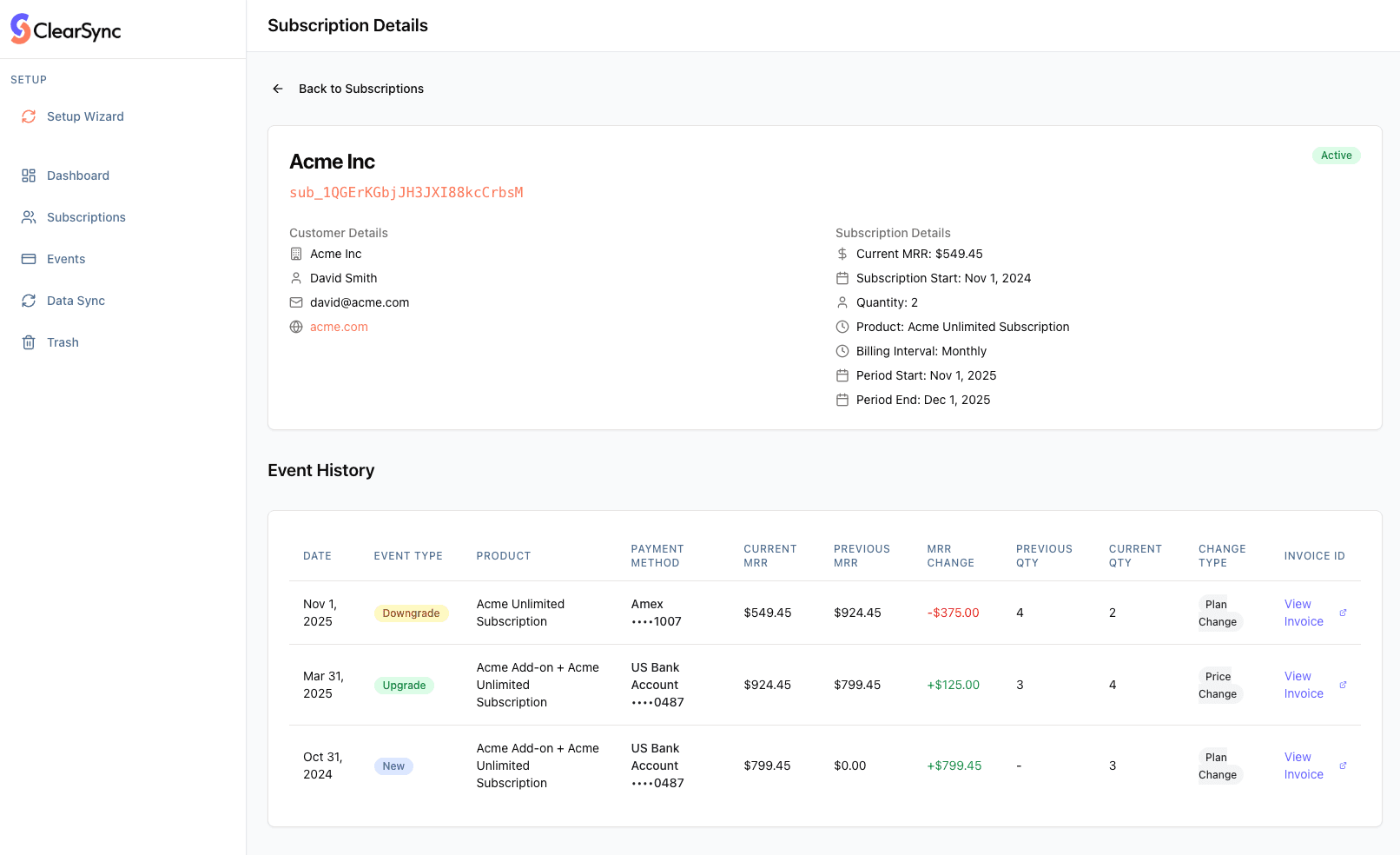Click the $924.45 current MRR in Mar 31 row
This screenshot has height=855, width=1400.
768,685
